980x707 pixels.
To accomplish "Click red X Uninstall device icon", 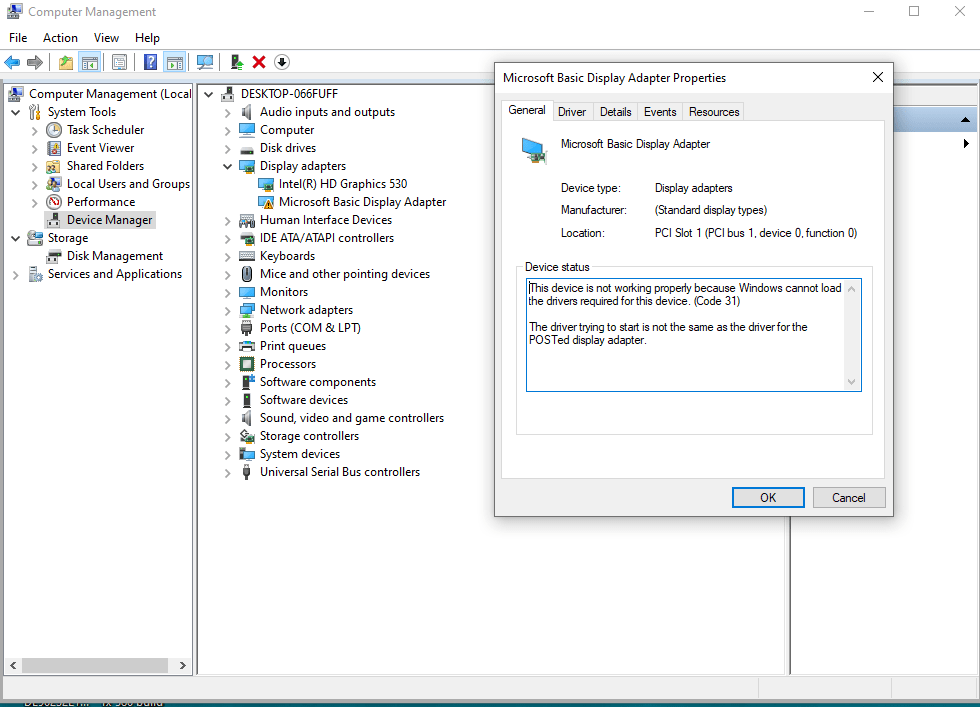I will pos(259,62).
